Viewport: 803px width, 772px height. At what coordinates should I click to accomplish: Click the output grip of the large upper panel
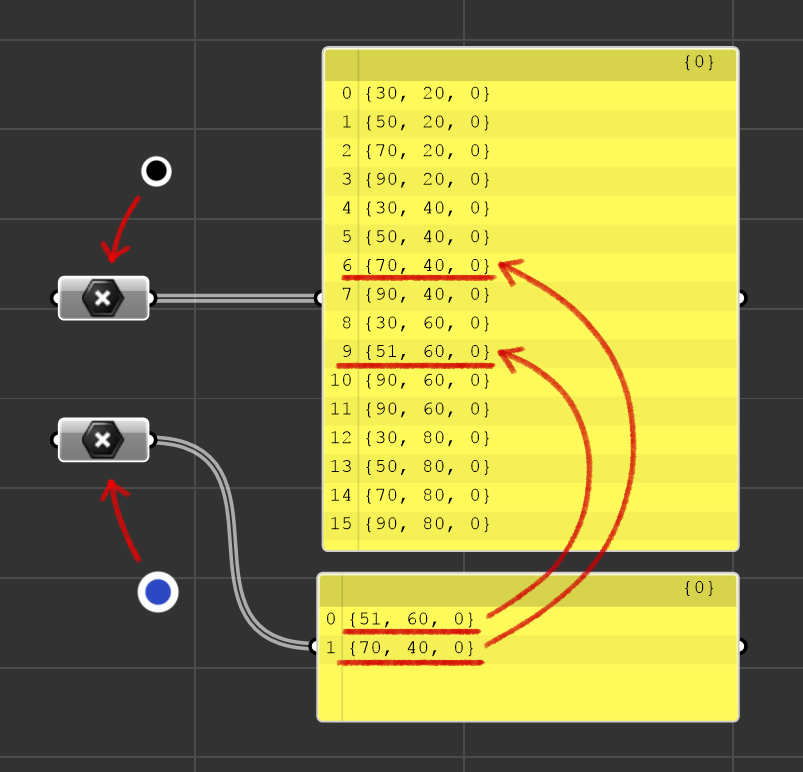pyautogui.click(x=741, y=298)
